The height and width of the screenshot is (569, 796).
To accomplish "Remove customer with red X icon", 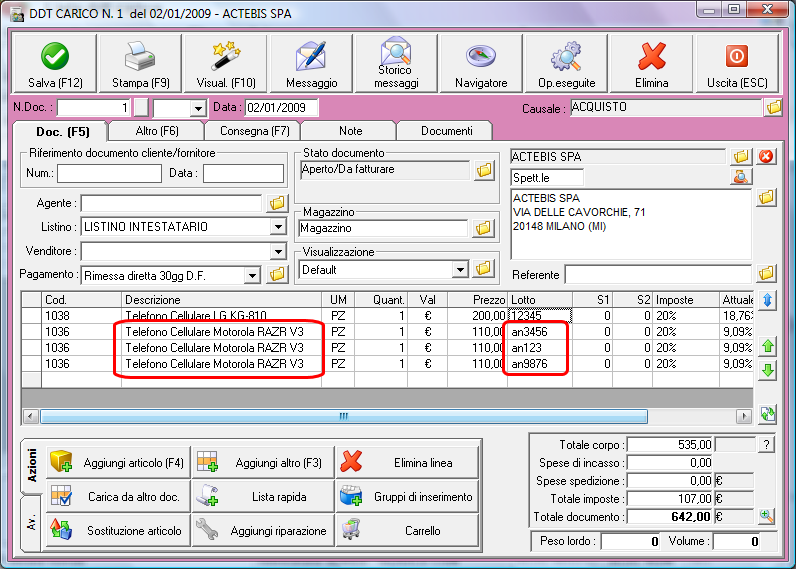I will [766, 156].
